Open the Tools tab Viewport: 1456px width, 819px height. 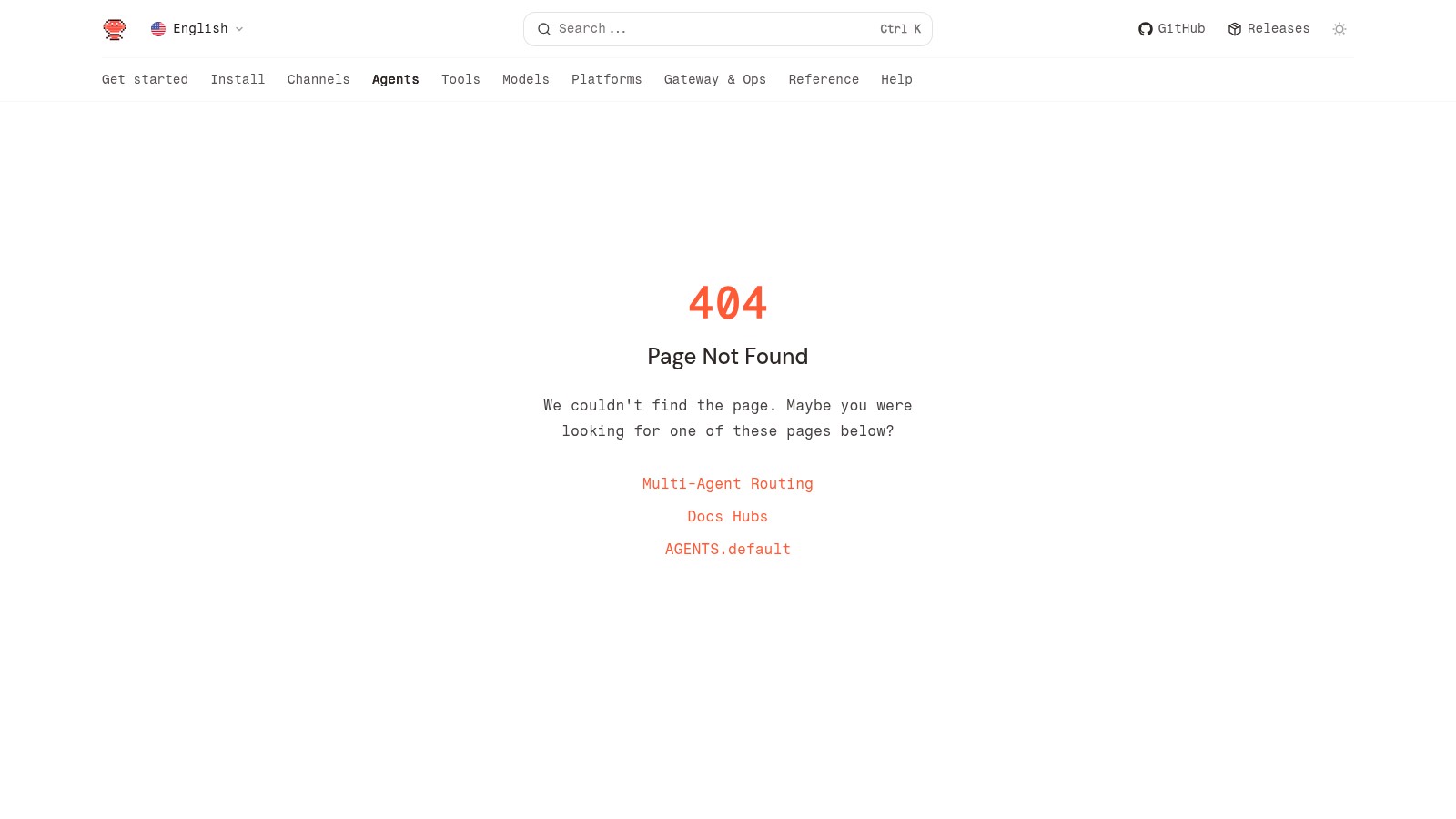461,79
